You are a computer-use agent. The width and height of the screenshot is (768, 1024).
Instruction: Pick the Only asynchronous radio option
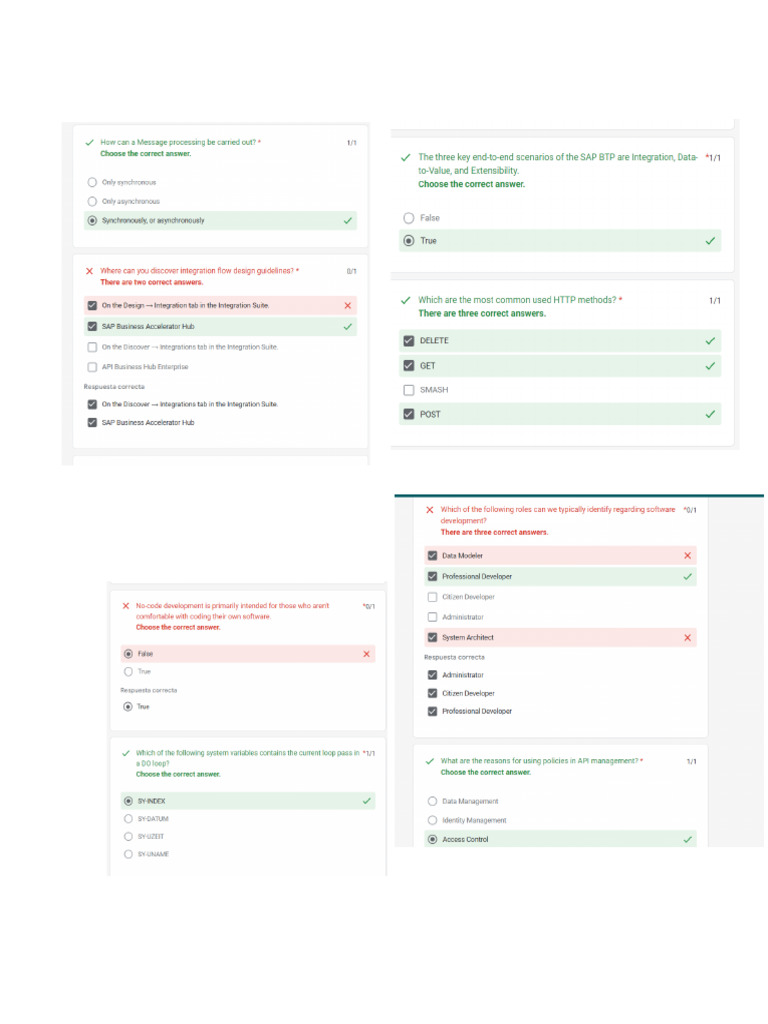(x=92, y=201)
